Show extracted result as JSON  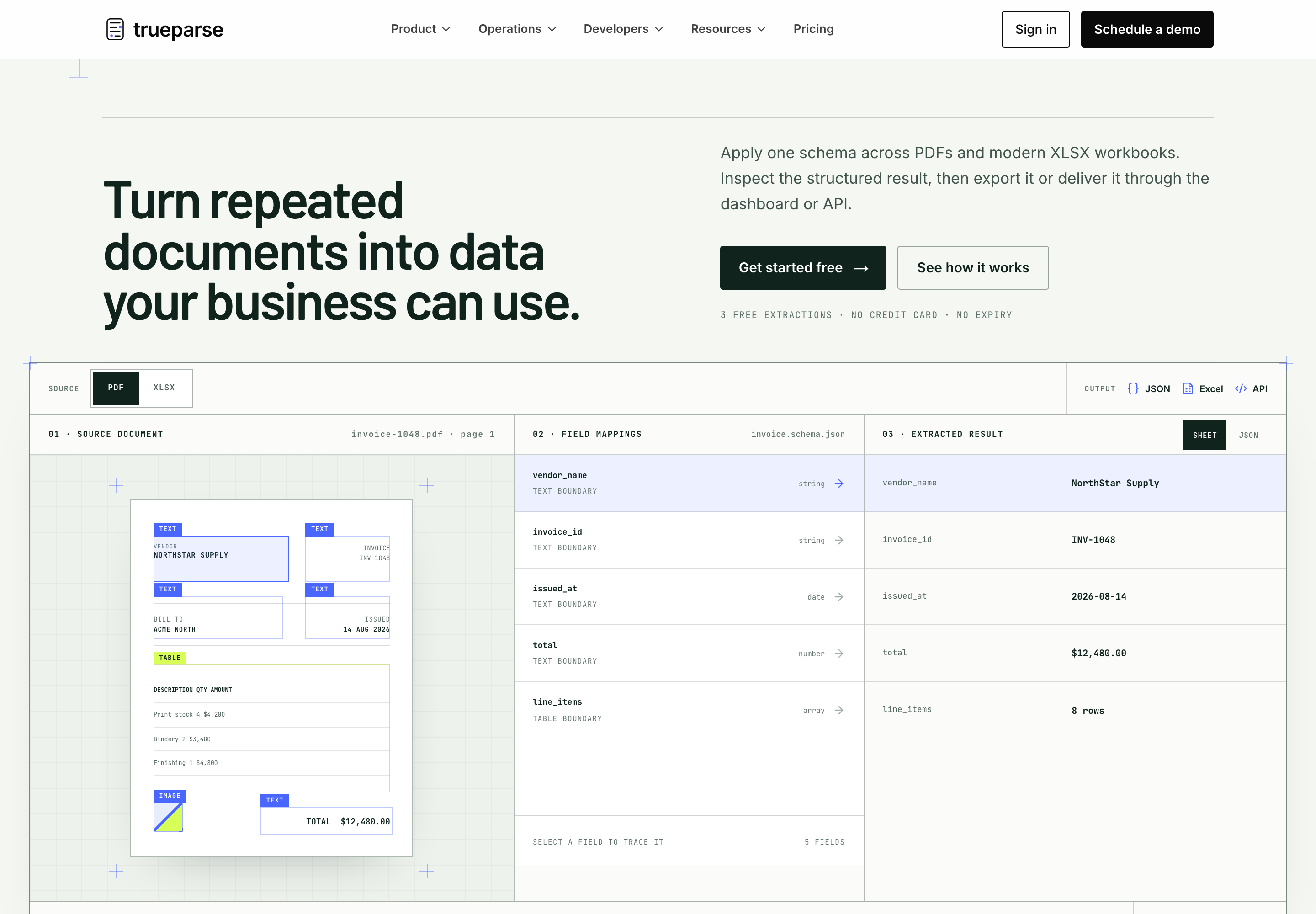tap(1248, 435)
